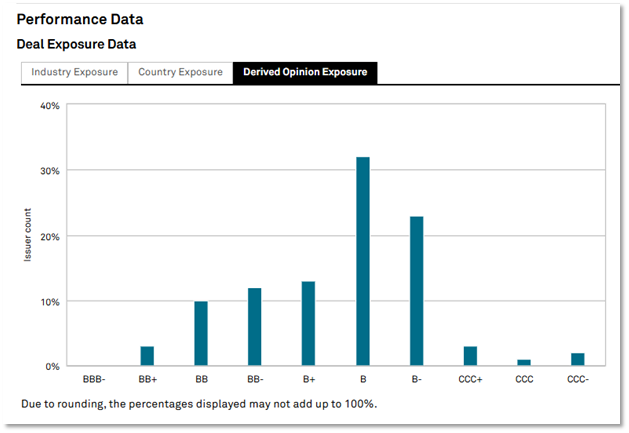Click the 20% y-axis tick label
Viewport: 629px width, 433px height.
[49, 236]
